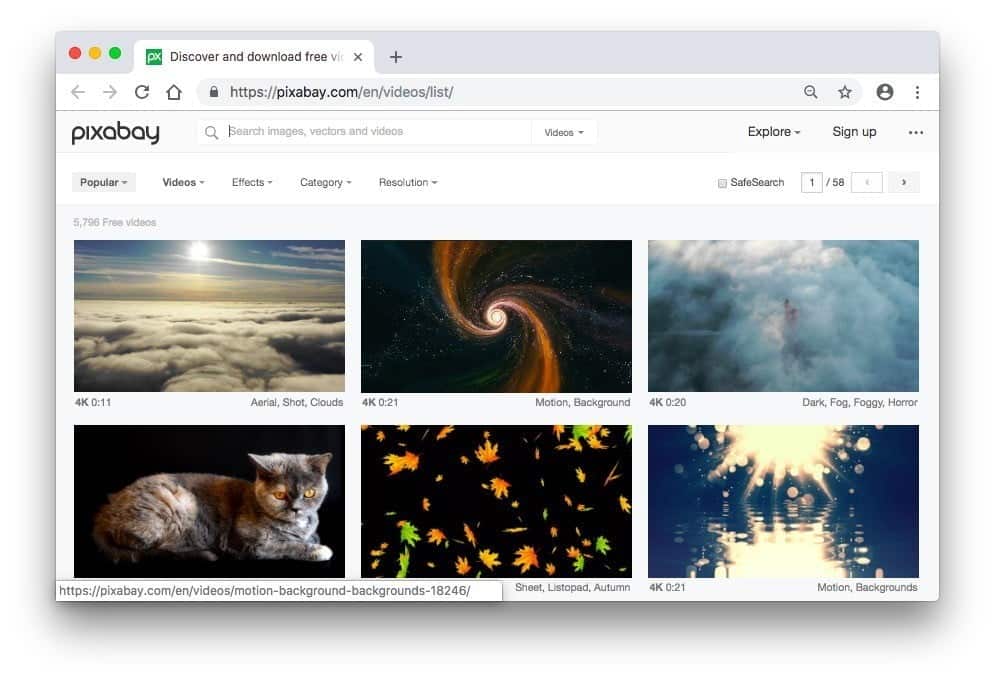Go to the next results page arrow
The height and width of the screenshot is (681, 995).
(904, 183)
